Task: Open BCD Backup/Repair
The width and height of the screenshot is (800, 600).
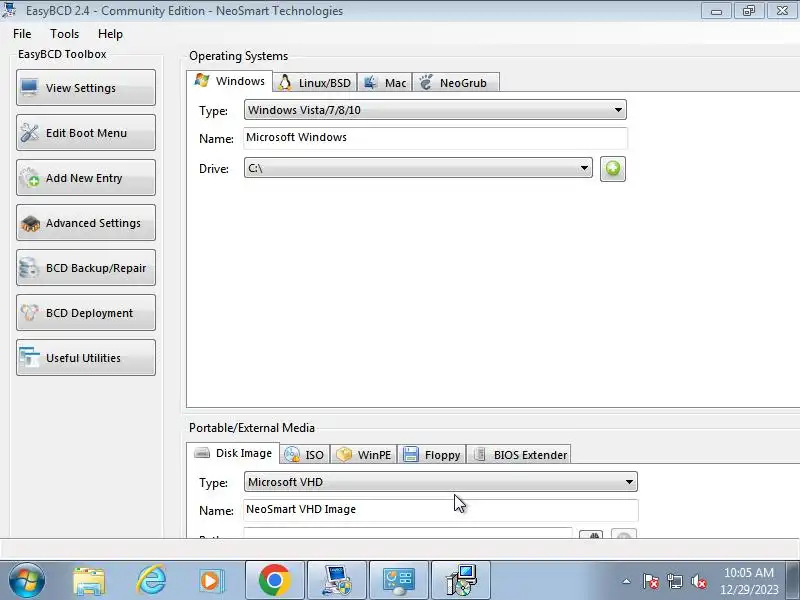Action: [86, 267]
